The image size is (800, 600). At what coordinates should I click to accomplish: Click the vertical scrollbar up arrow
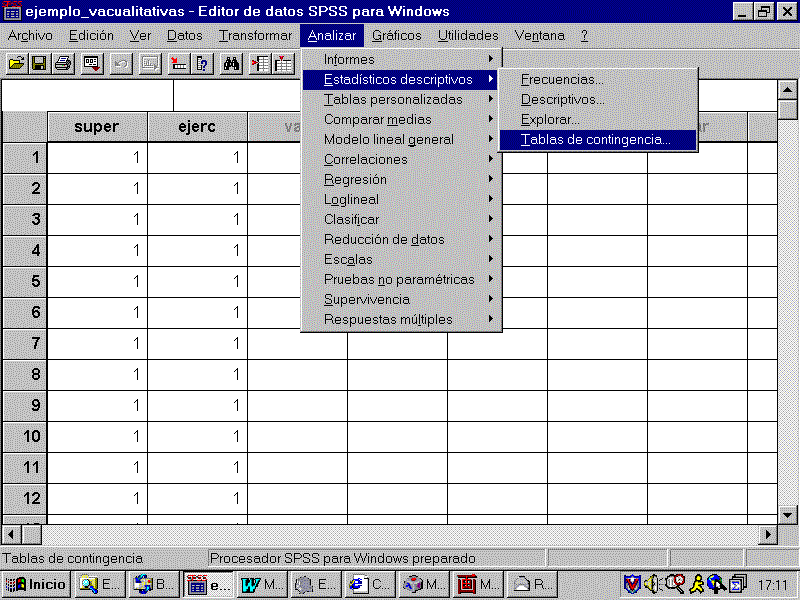click(788, 90)
